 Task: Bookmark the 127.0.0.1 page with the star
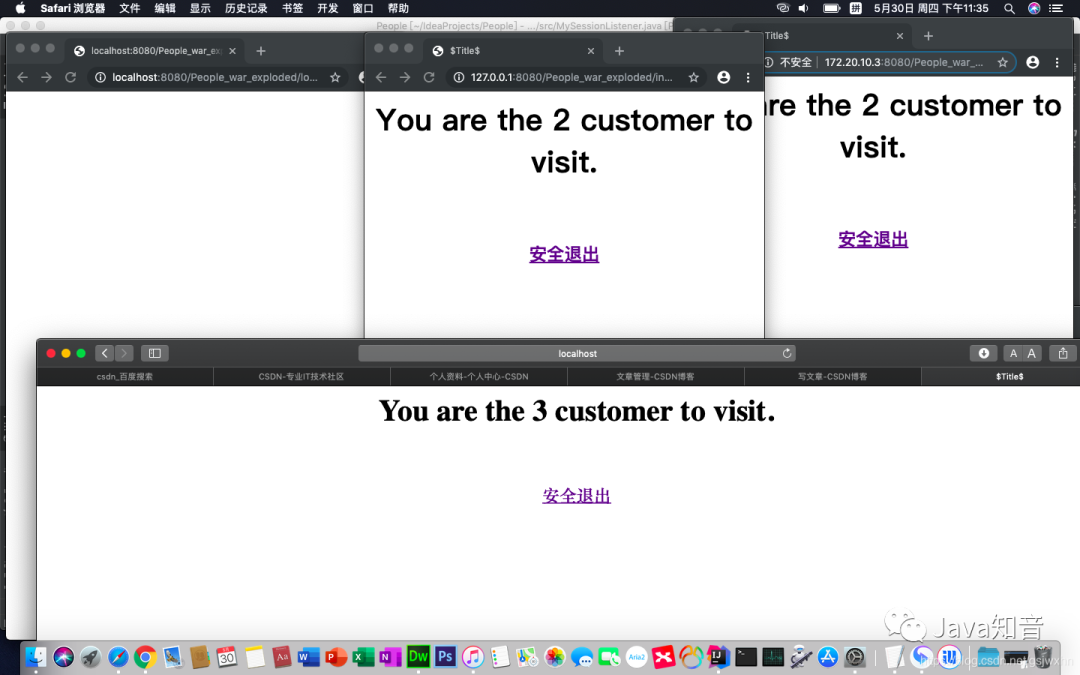click(694, 77)
